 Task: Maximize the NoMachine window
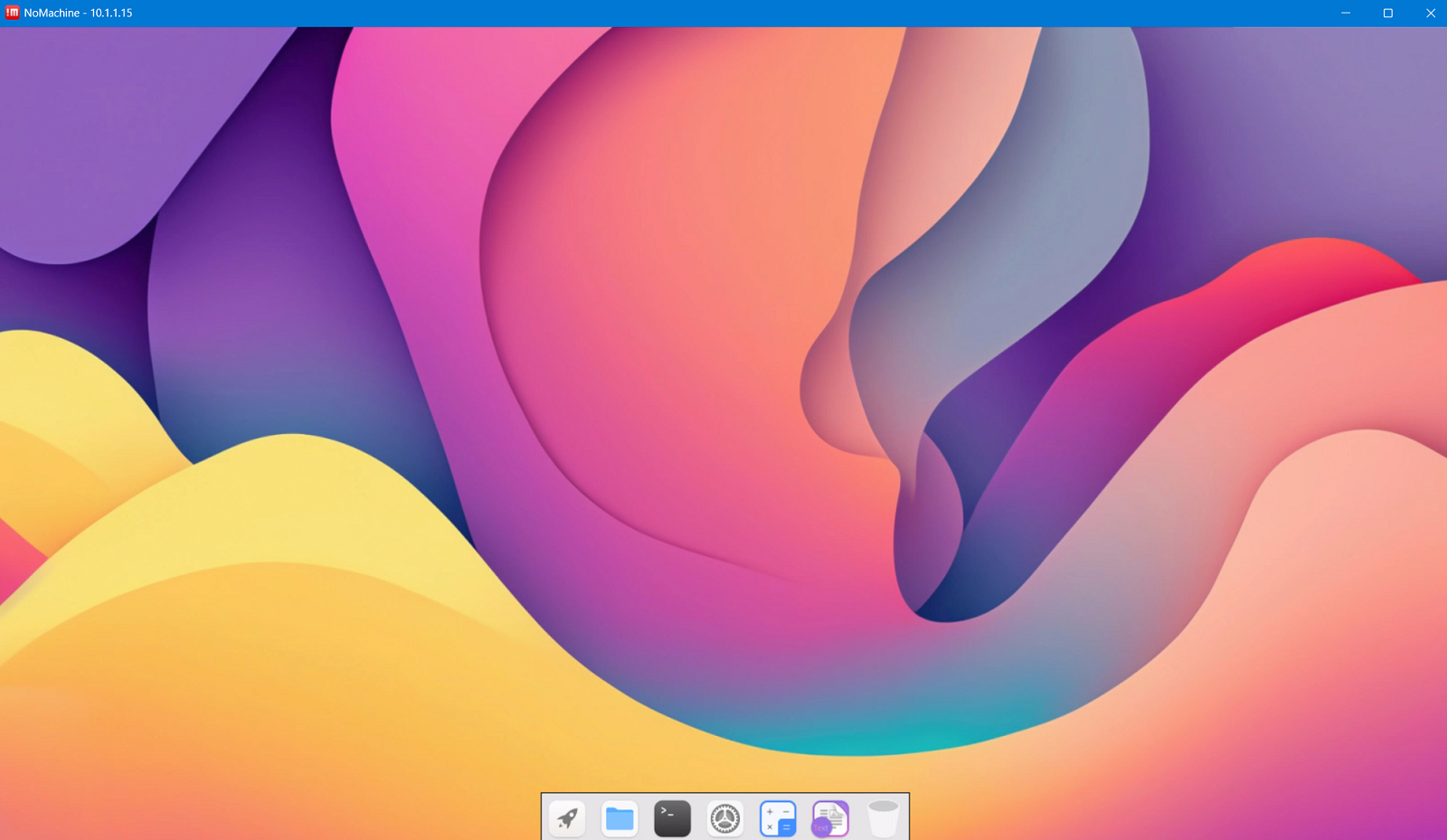pos(1388,13)
